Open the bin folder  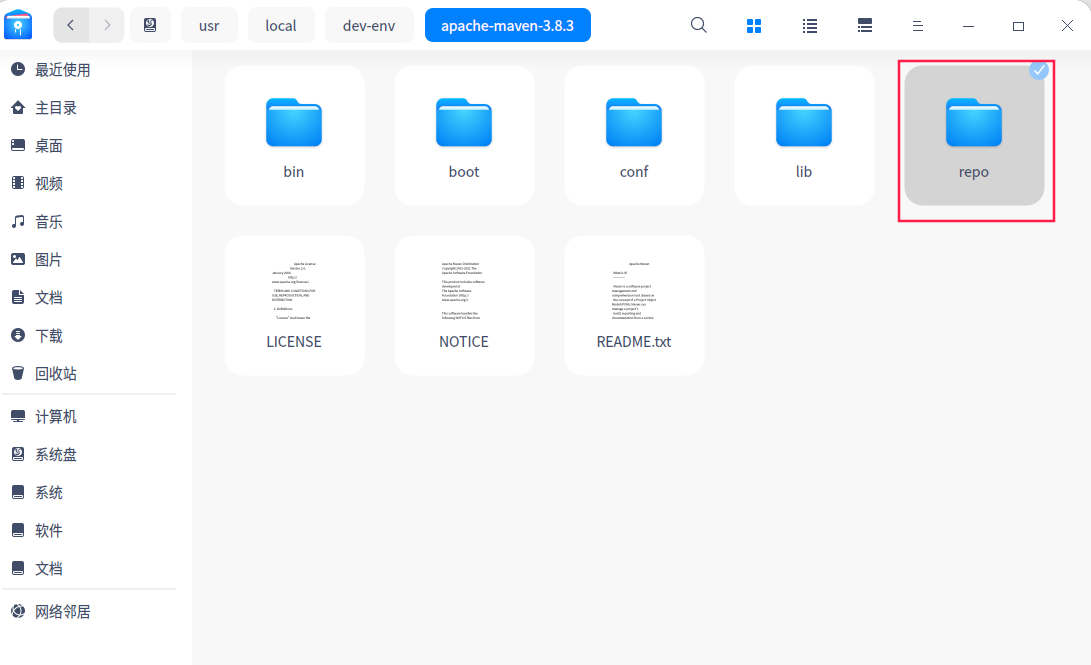(x=293, y=135)
